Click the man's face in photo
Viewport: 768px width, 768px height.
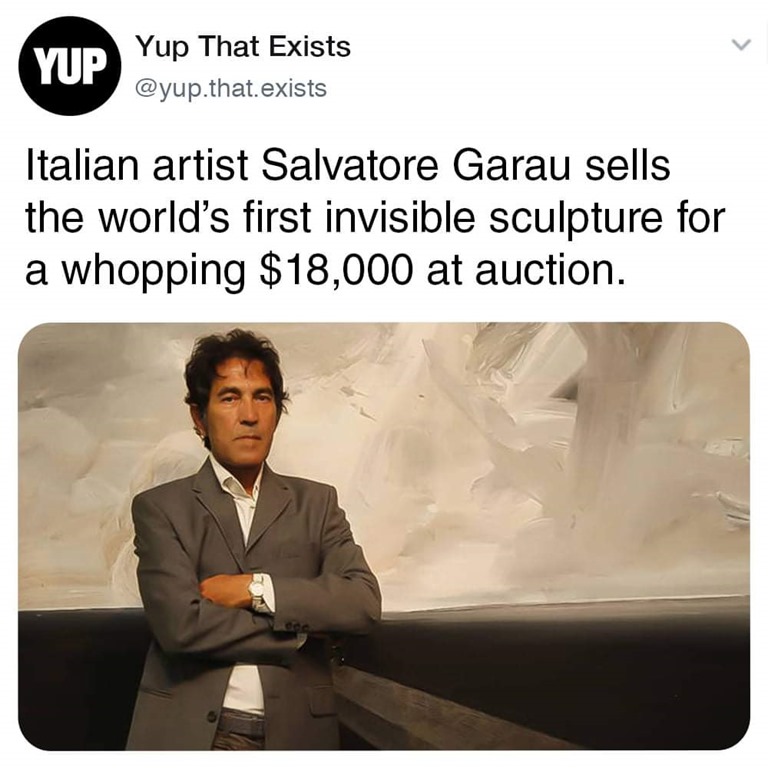coord(242,409)
